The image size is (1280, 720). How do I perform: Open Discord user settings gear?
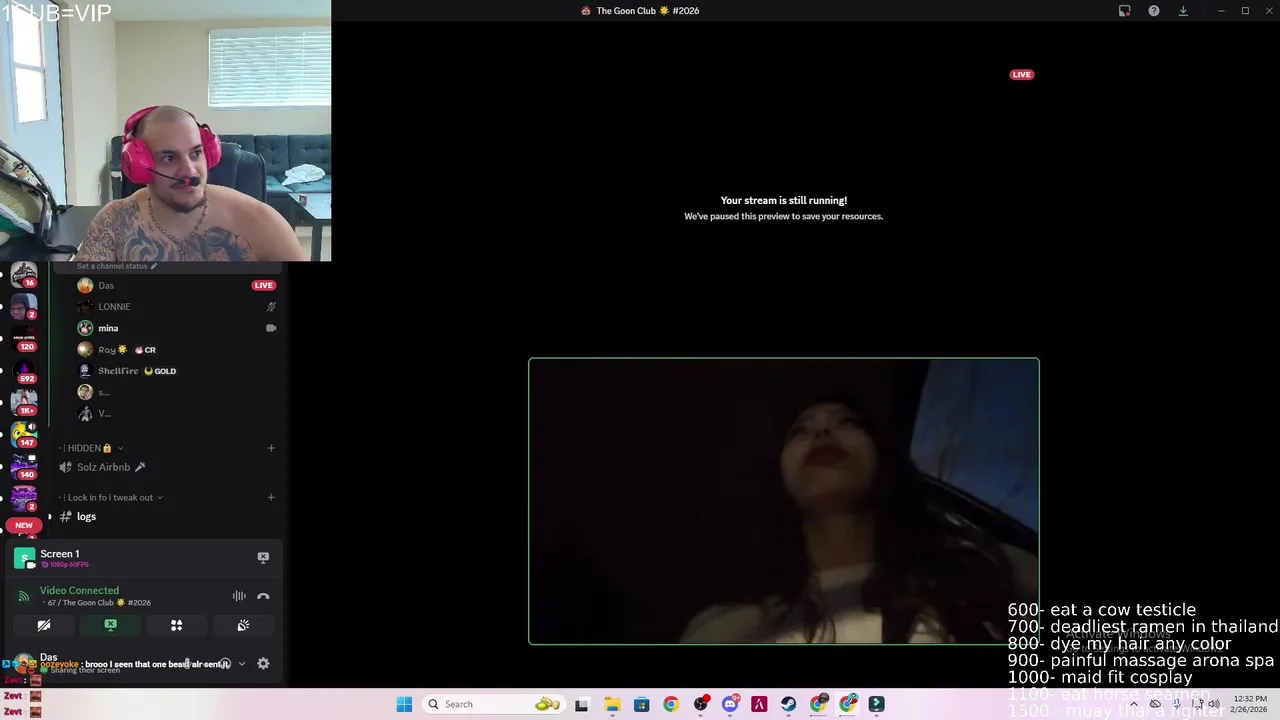[263, 663]
